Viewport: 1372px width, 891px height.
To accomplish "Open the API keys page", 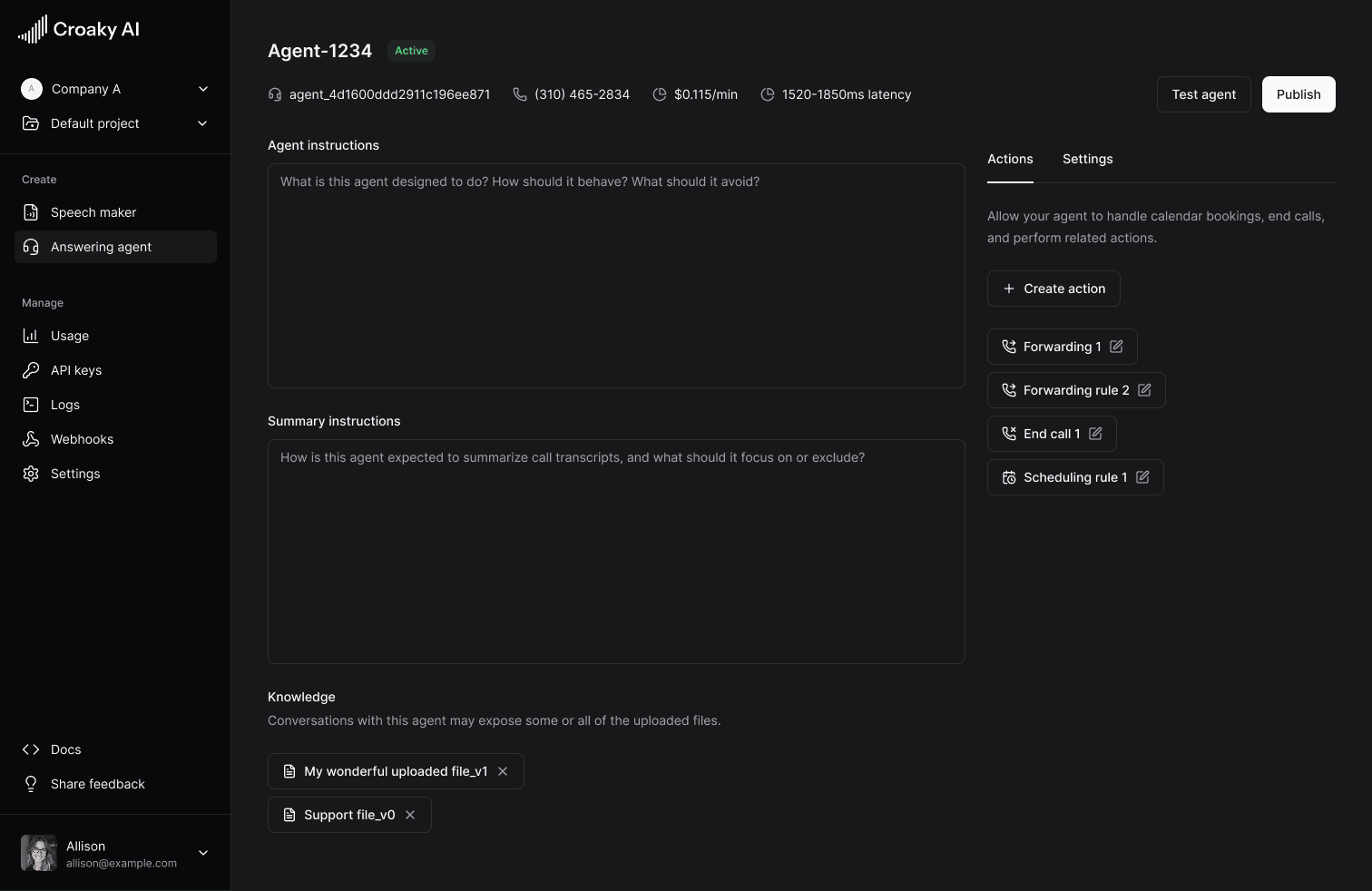I will [74, 369].
